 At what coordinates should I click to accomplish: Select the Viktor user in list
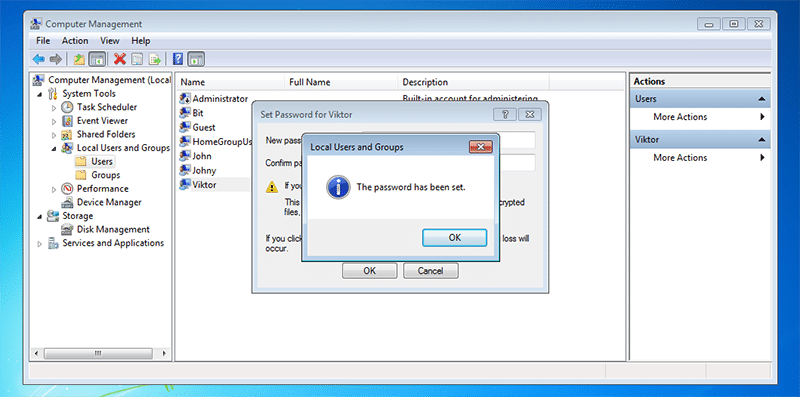click(x=204, y=185)
